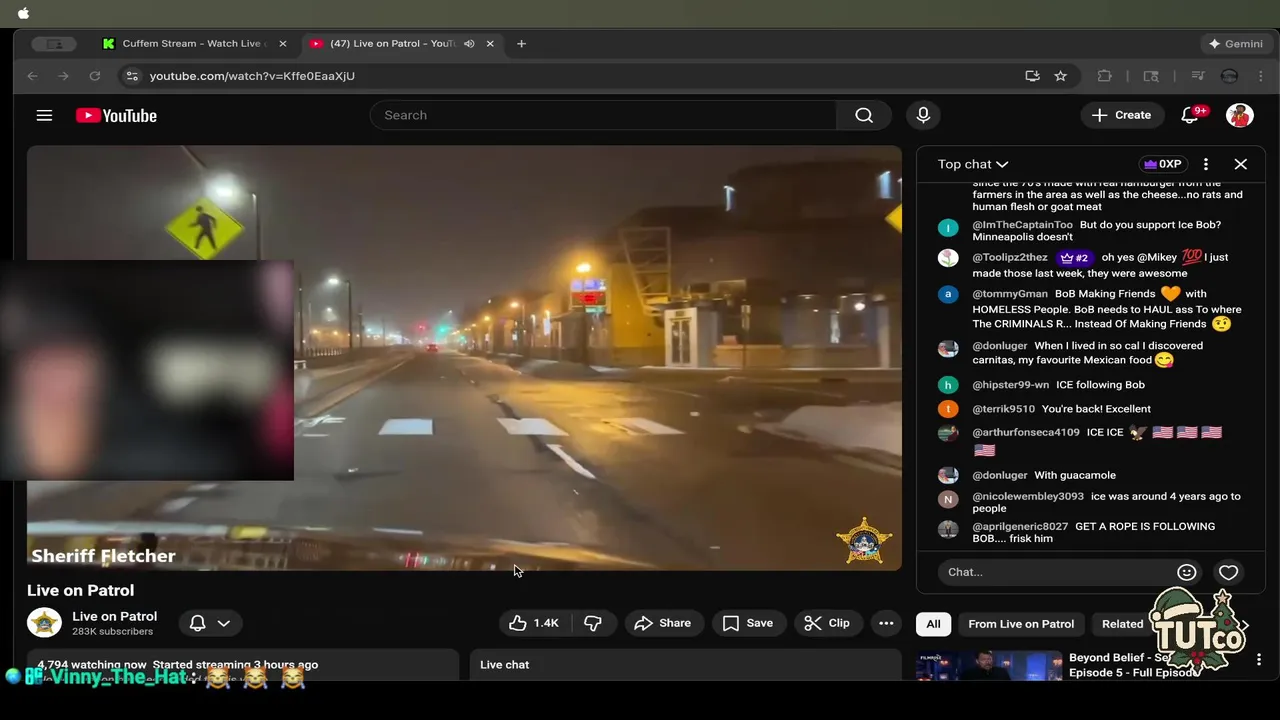
Task: Mute the audio-playing tab via speaker icon
Action: [469, 44]
